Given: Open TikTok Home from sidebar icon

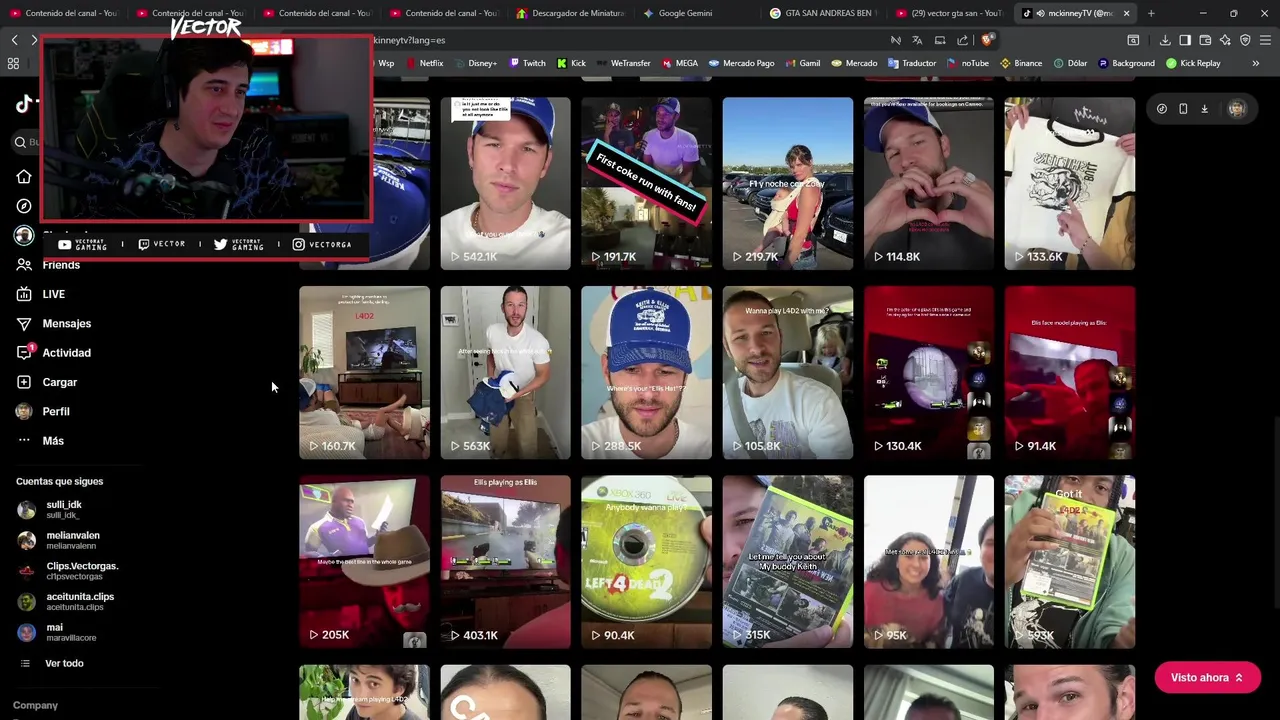Looking at the screenshot, I should click(x=24, y=177).
